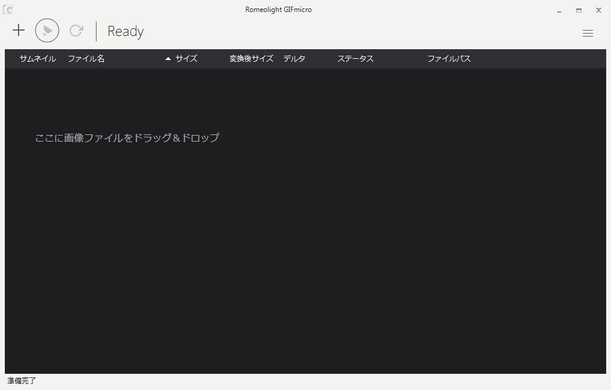Open the hamburger menu
The image size is (611, 390).
[x=588, y=34]
